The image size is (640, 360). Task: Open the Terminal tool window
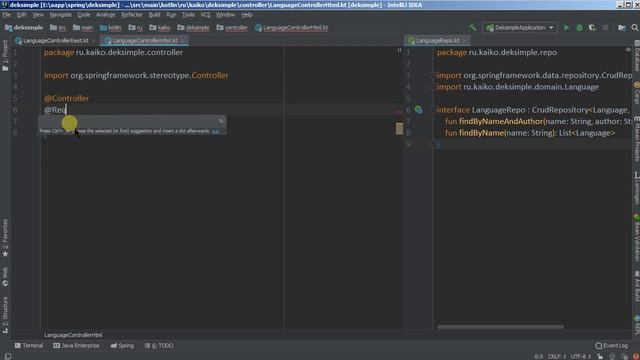coord(29,346)
